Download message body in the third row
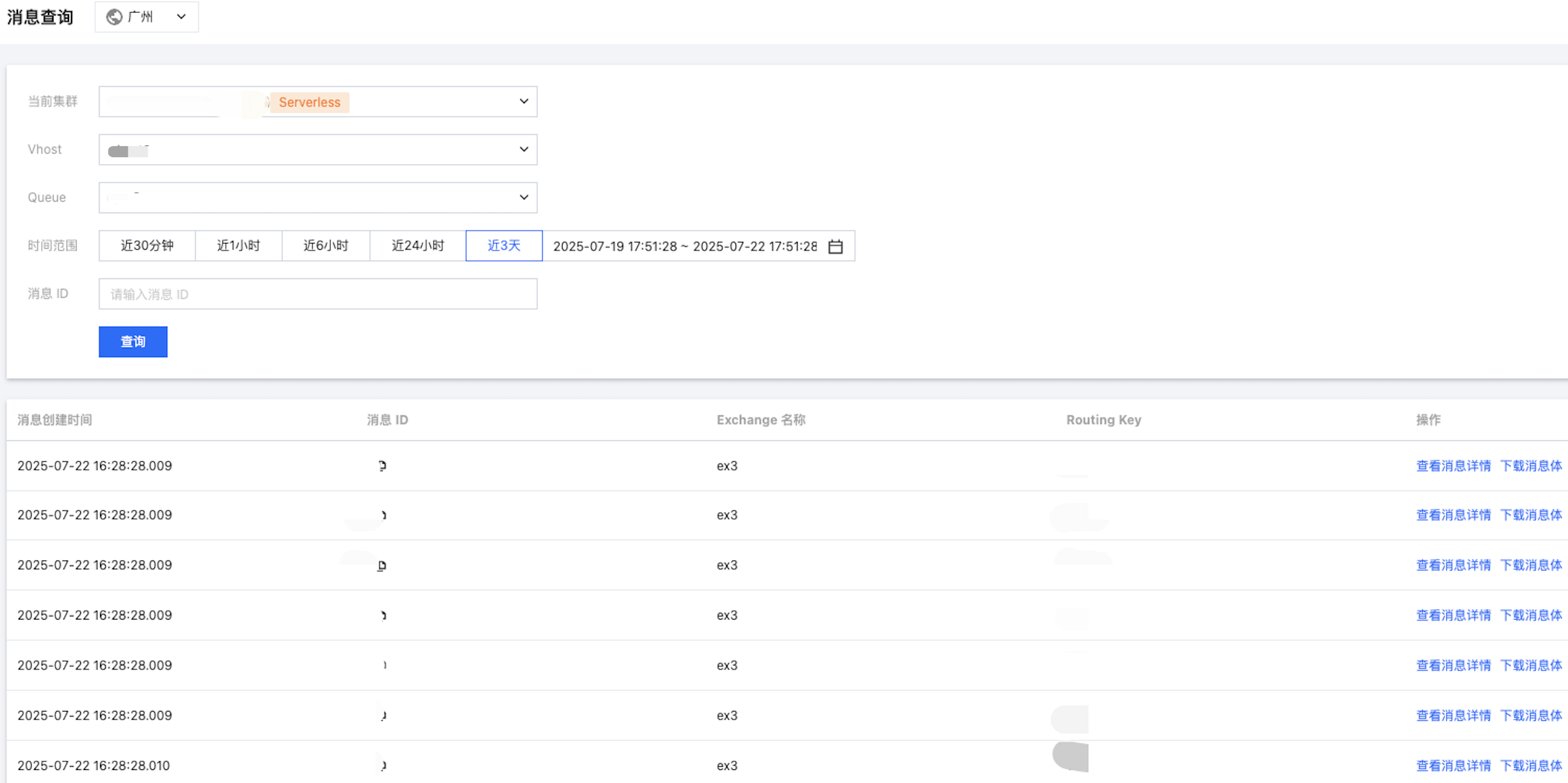 [1531, 565]
